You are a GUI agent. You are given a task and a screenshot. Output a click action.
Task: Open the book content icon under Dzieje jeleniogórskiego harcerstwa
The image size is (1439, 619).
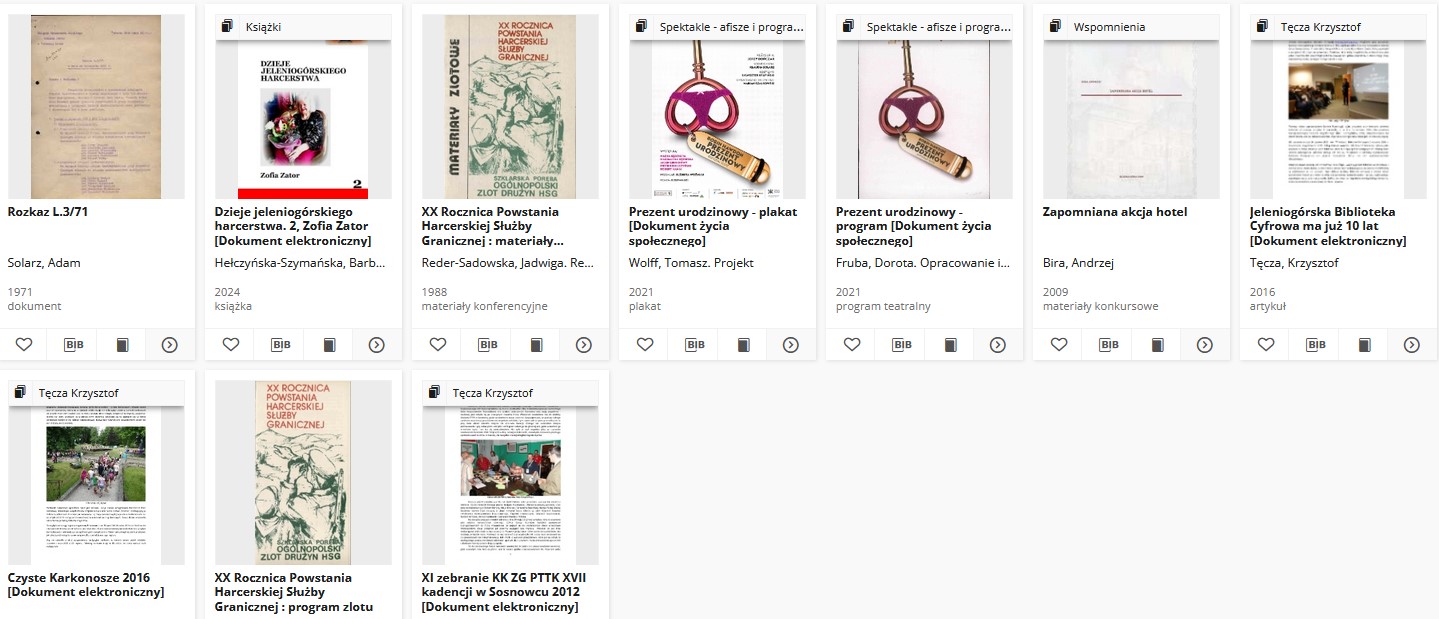(329, 344)
